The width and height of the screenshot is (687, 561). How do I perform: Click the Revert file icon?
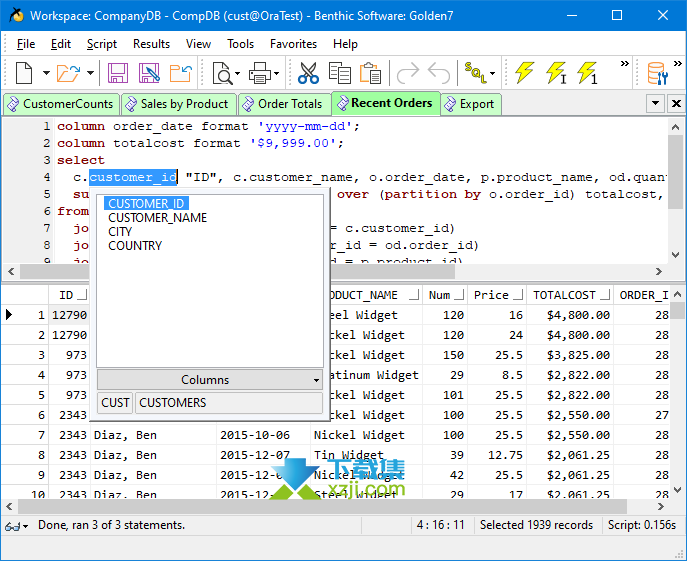coord(181,73)
